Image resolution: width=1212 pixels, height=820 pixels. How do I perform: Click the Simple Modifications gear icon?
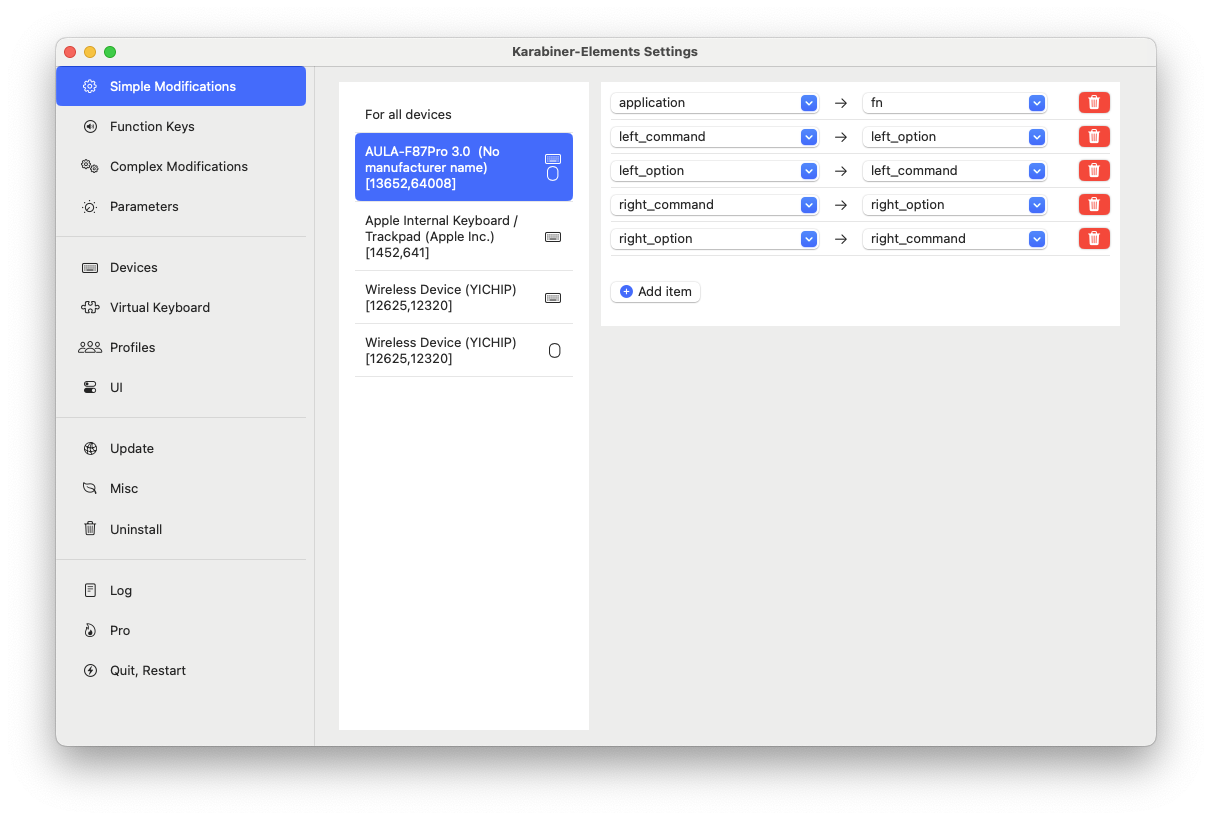(x=90, y=86)
